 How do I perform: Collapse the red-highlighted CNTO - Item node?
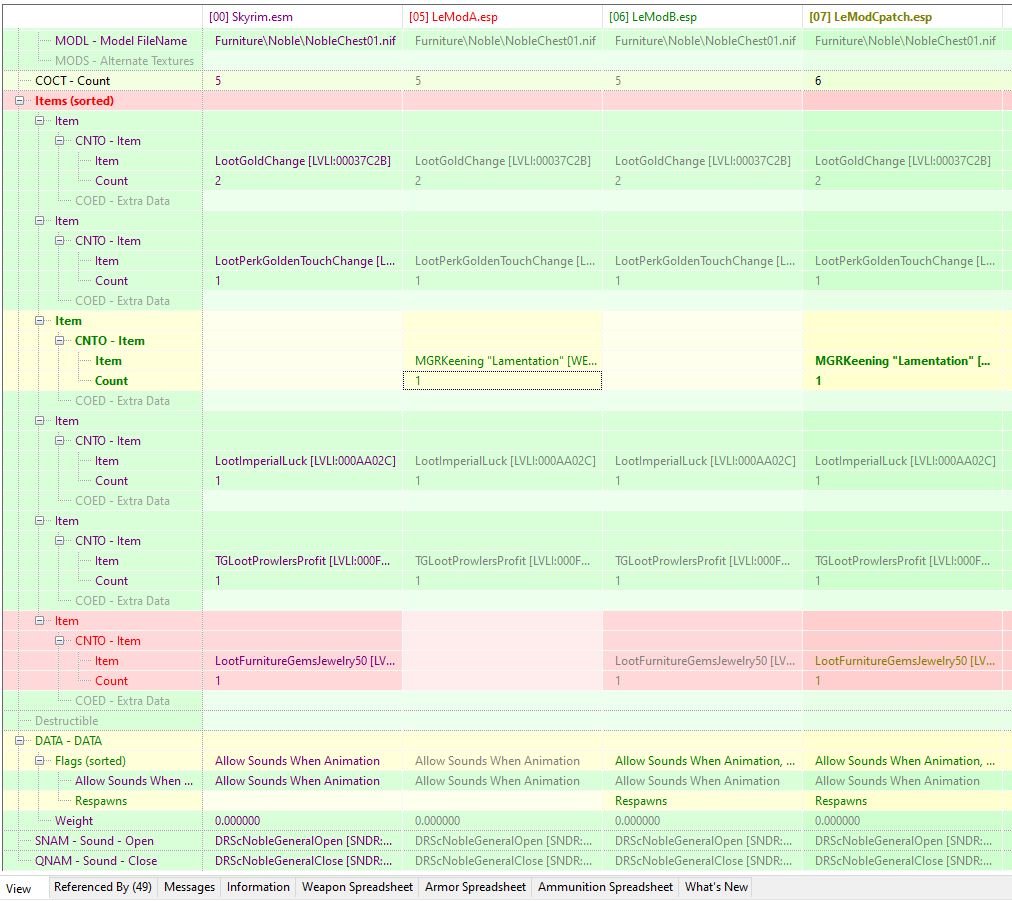(59, 640)
